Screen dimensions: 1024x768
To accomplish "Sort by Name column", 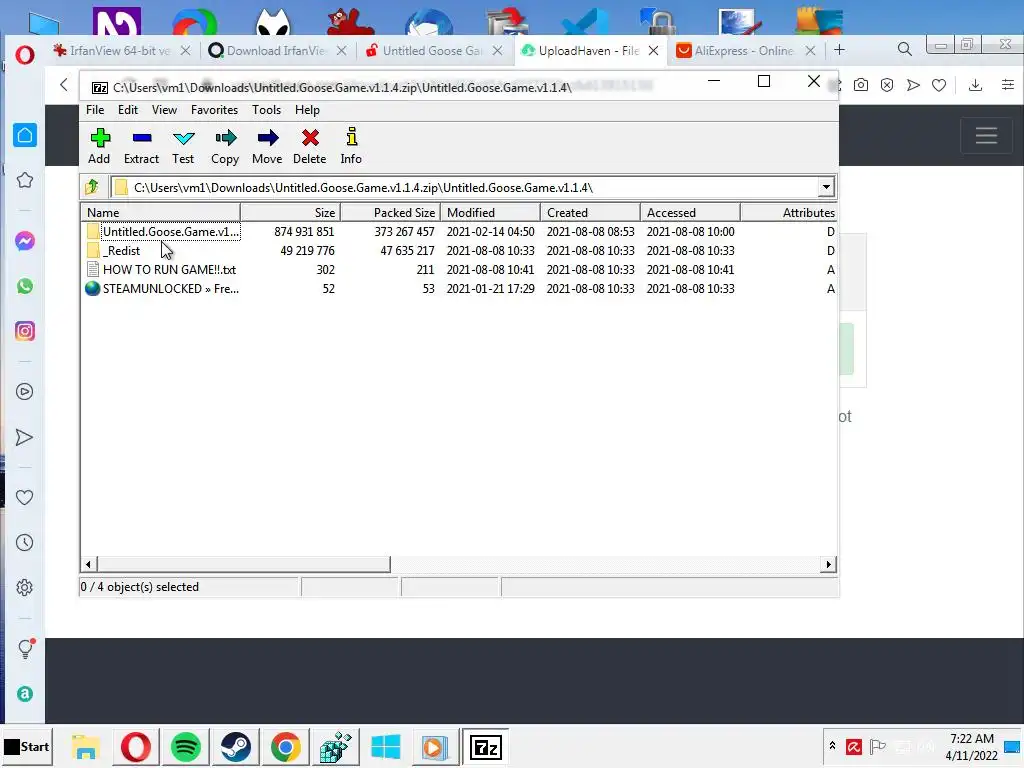I will coord(161,212).
